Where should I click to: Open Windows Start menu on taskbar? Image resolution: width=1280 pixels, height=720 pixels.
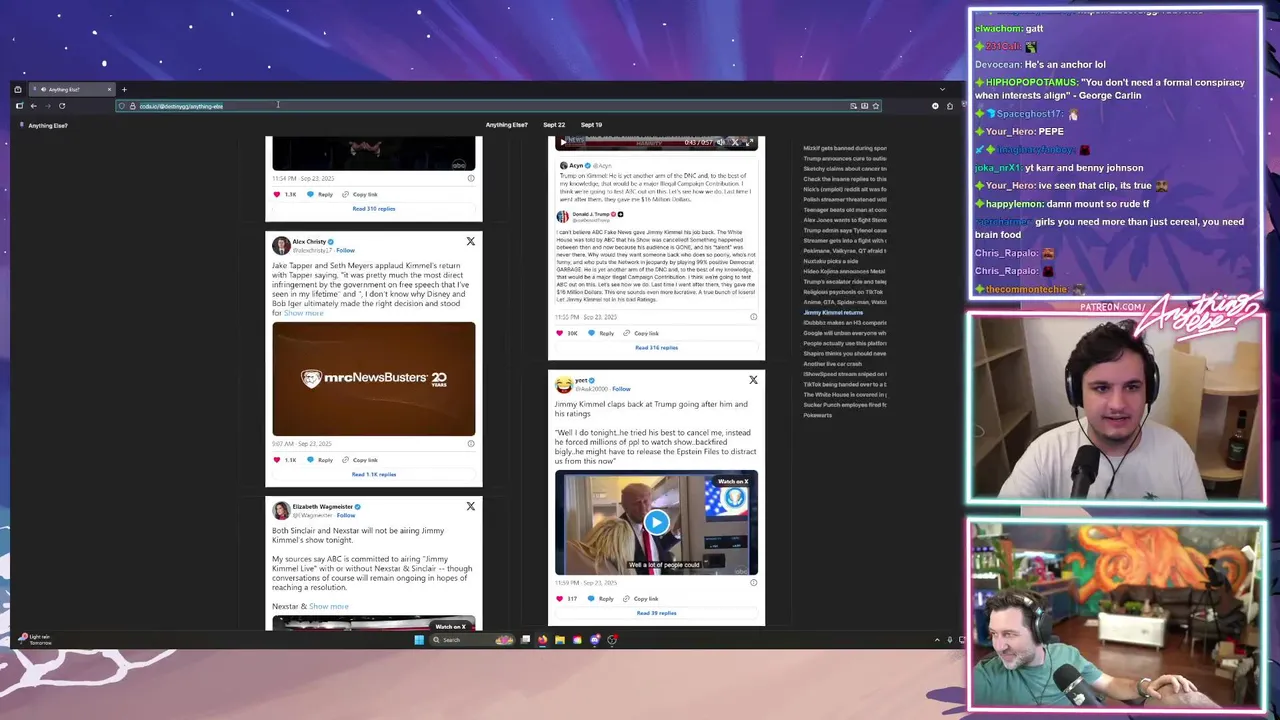coord(419,640)
